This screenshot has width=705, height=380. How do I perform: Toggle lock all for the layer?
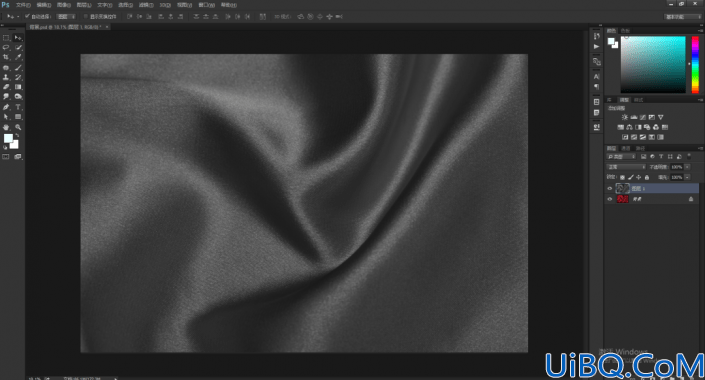point(647,178)
